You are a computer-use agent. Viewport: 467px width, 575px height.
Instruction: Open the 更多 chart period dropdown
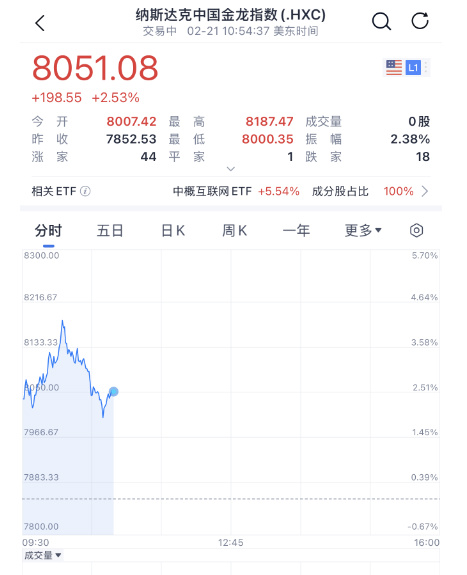(x=363, y=230)
